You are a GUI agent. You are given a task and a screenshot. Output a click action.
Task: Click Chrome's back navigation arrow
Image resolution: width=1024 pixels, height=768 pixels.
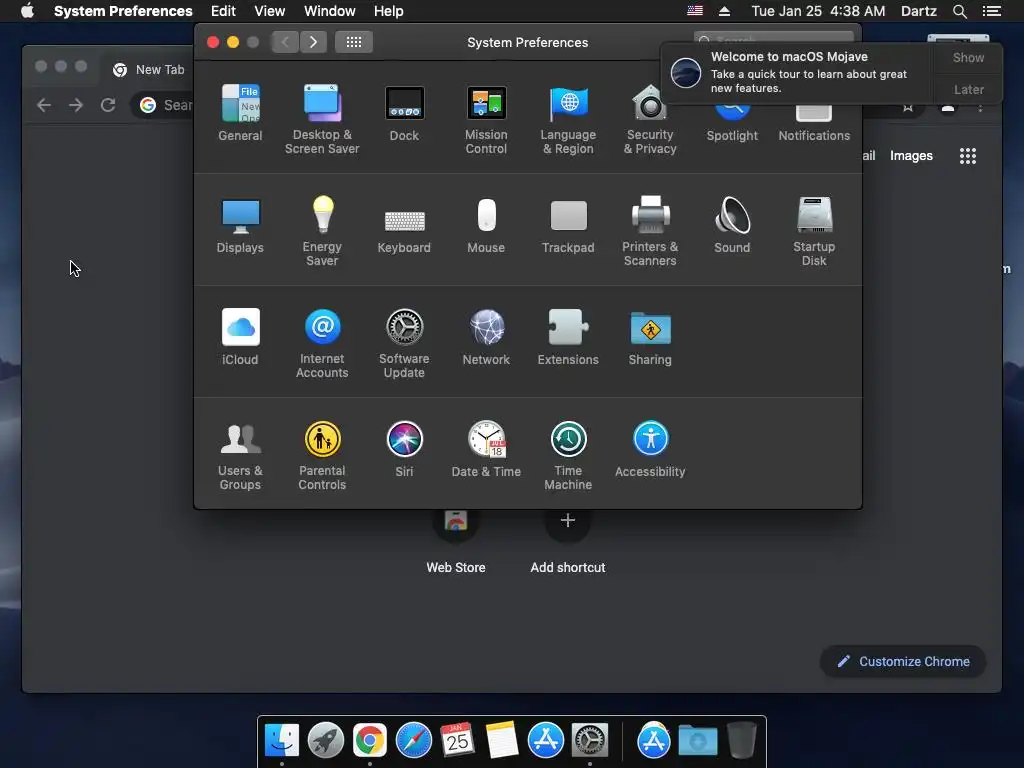click(44, 104)
